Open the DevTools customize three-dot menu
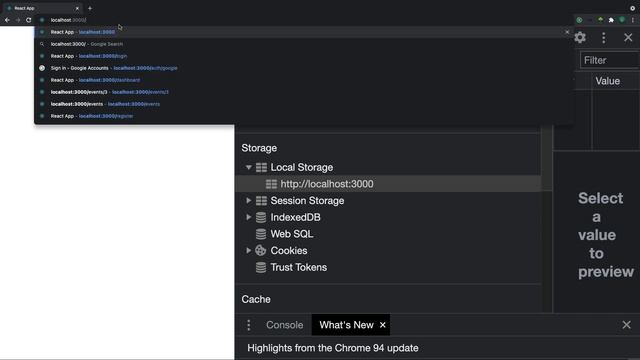This screenshot has height=360, width=640. pyautogui.click(x=604, y=38)
